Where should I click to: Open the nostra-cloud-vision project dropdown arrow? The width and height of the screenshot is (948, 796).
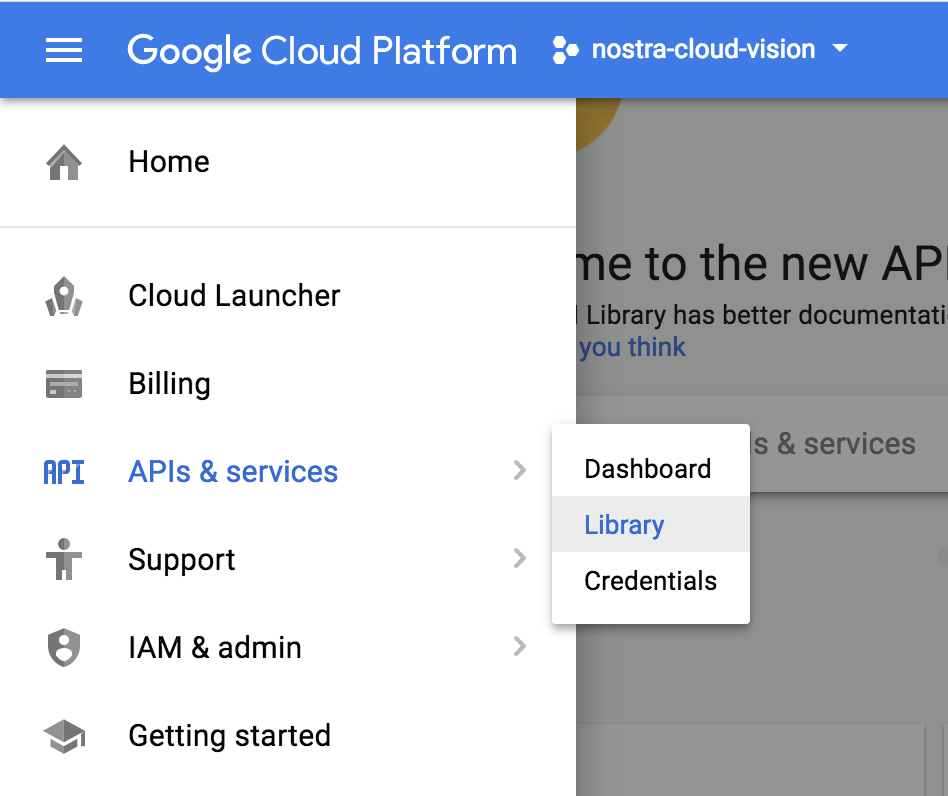pos(840,48)
